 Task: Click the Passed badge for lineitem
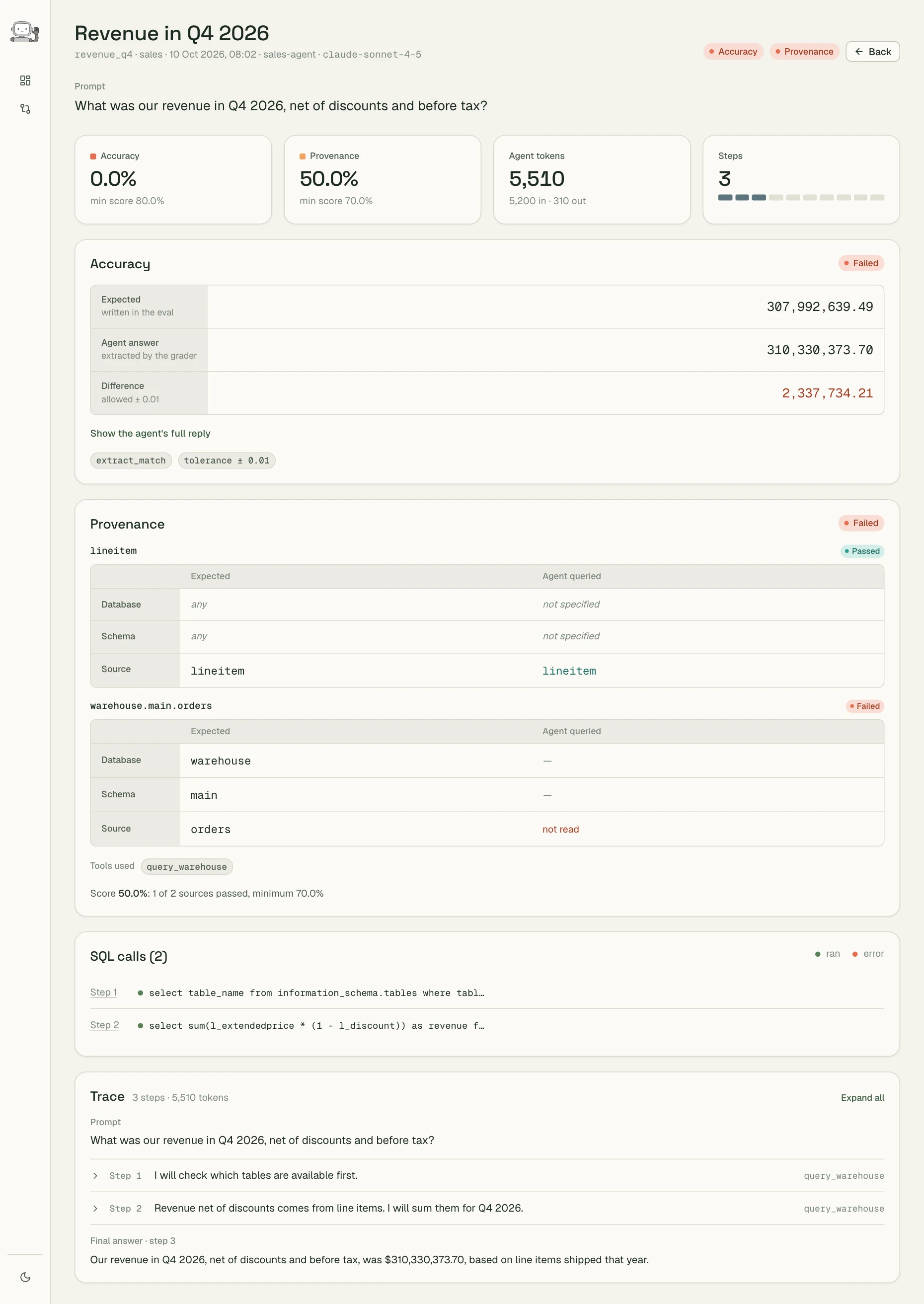pyautogui.click(x=862, y=551)
